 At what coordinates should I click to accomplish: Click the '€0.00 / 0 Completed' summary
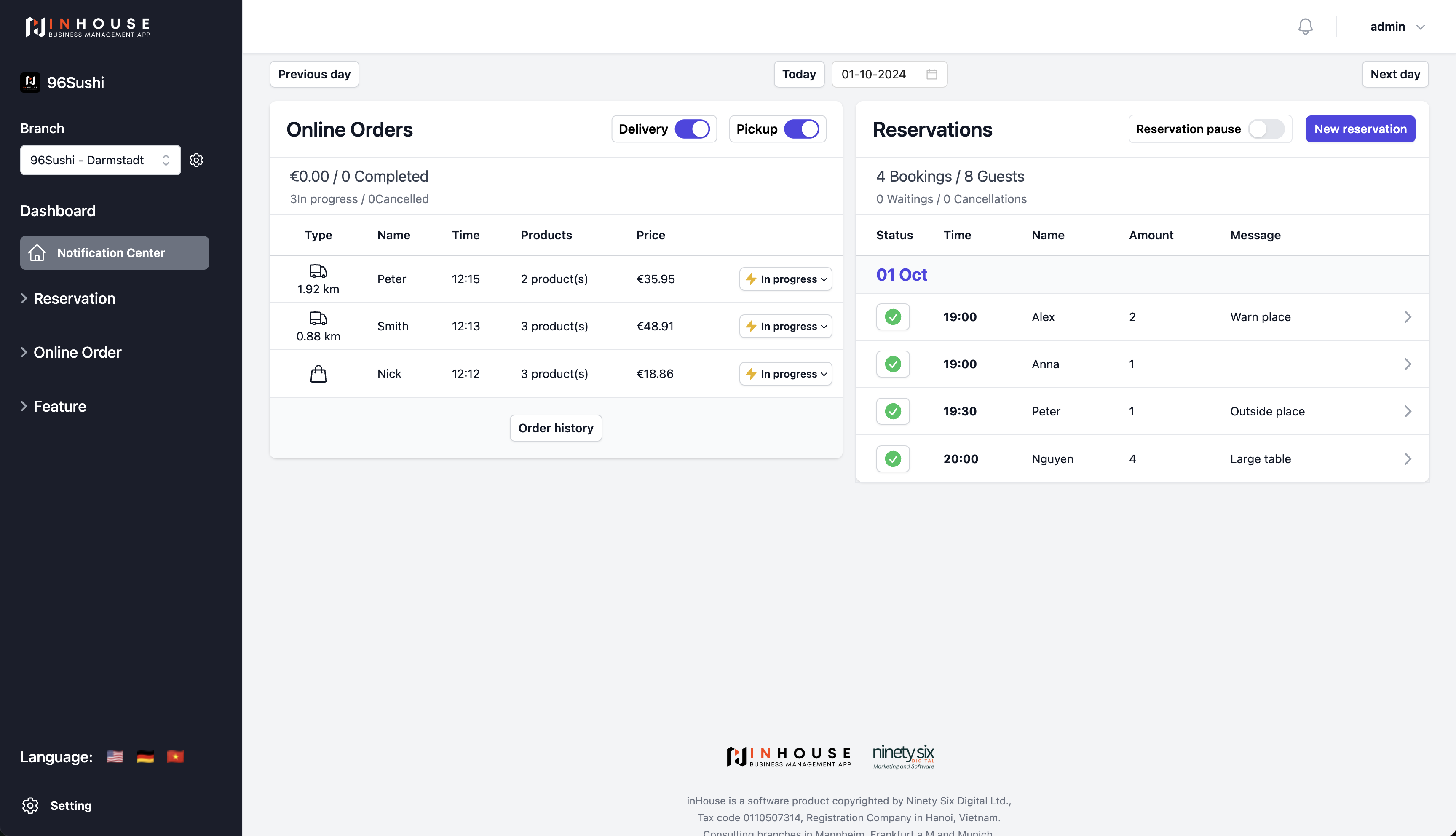pyautogui.click(x=359, y=176)
